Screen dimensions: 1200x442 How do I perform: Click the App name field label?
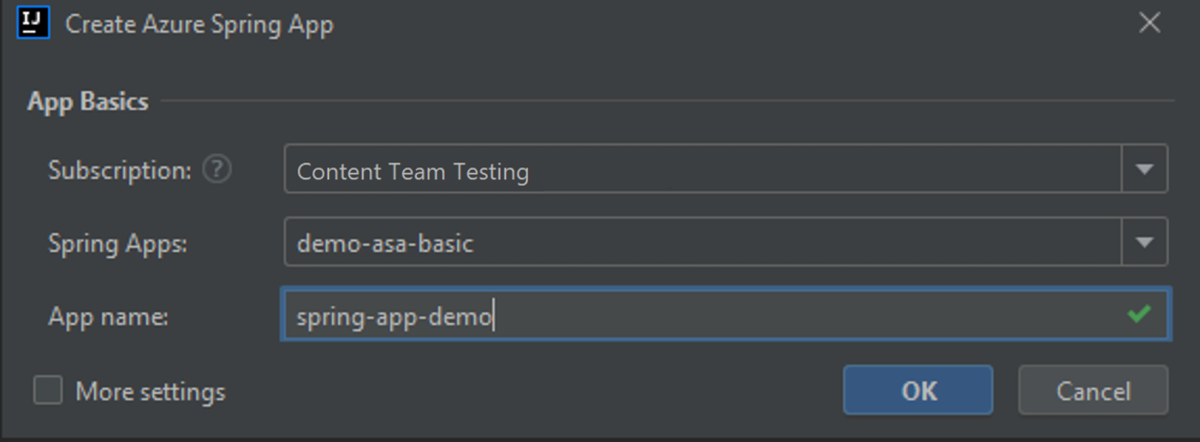point(108,317)
